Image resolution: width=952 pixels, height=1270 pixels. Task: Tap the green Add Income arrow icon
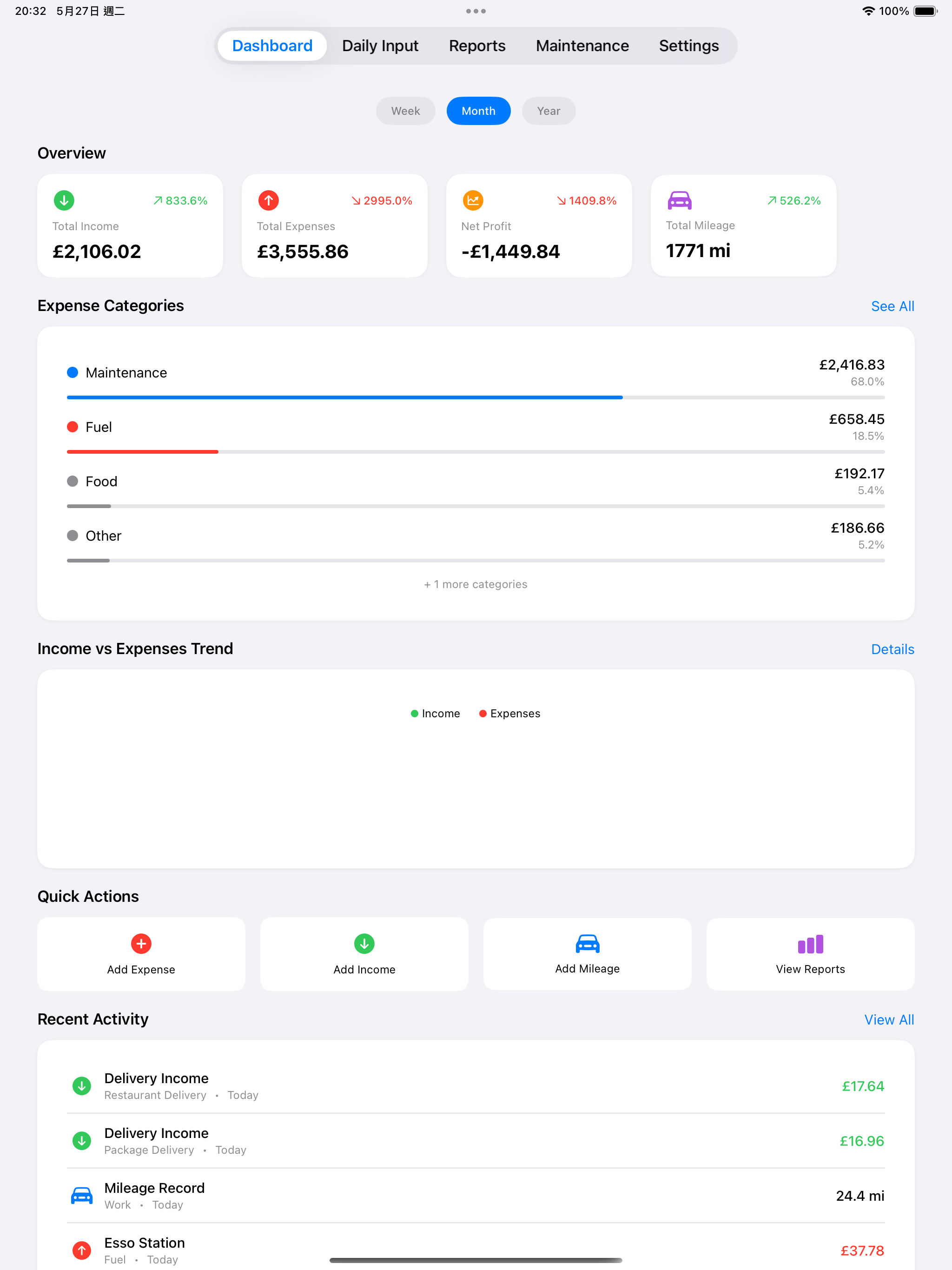pyautogui.click(x=364, y=943)
